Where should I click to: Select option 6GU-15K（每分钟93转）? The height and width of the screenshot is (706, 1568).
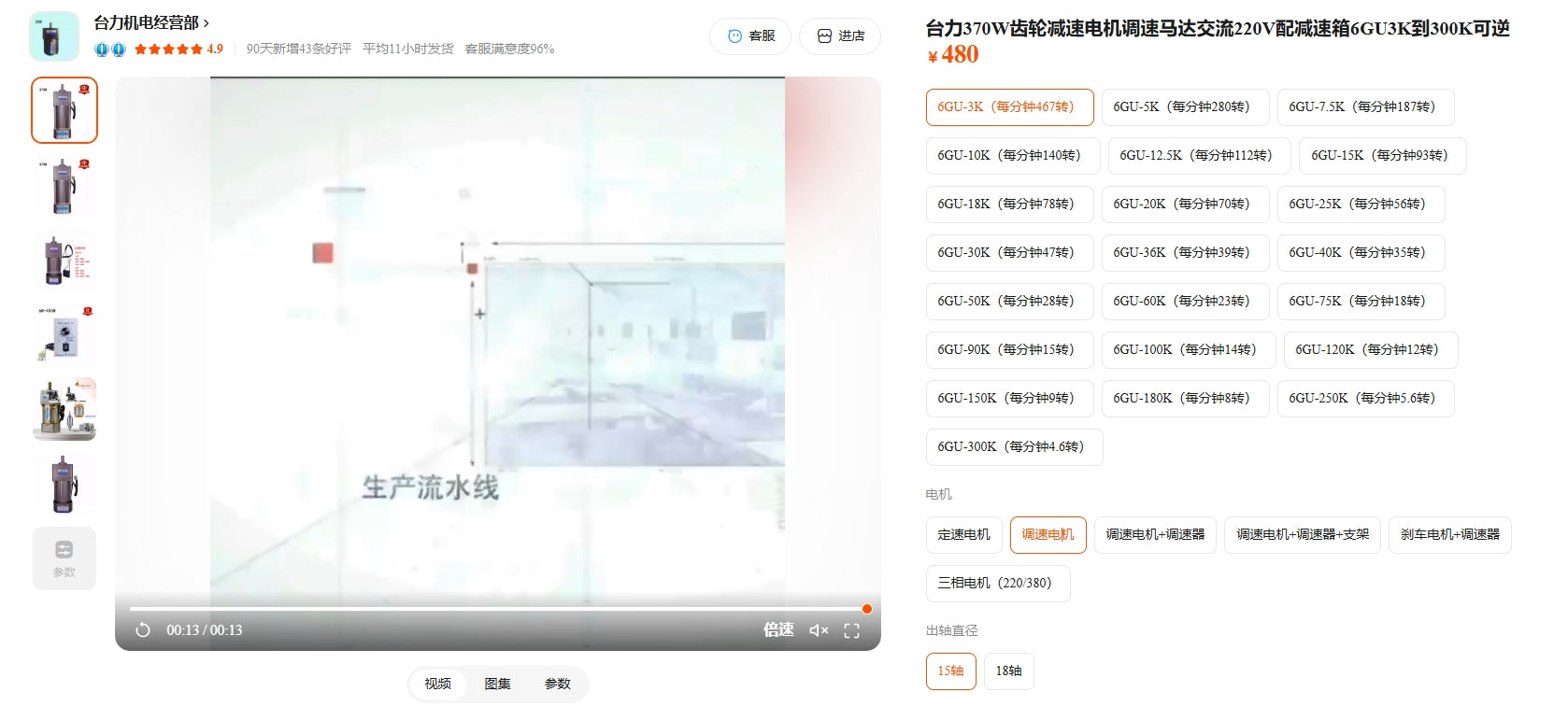pyautogui.click(x=1383, y=156)
